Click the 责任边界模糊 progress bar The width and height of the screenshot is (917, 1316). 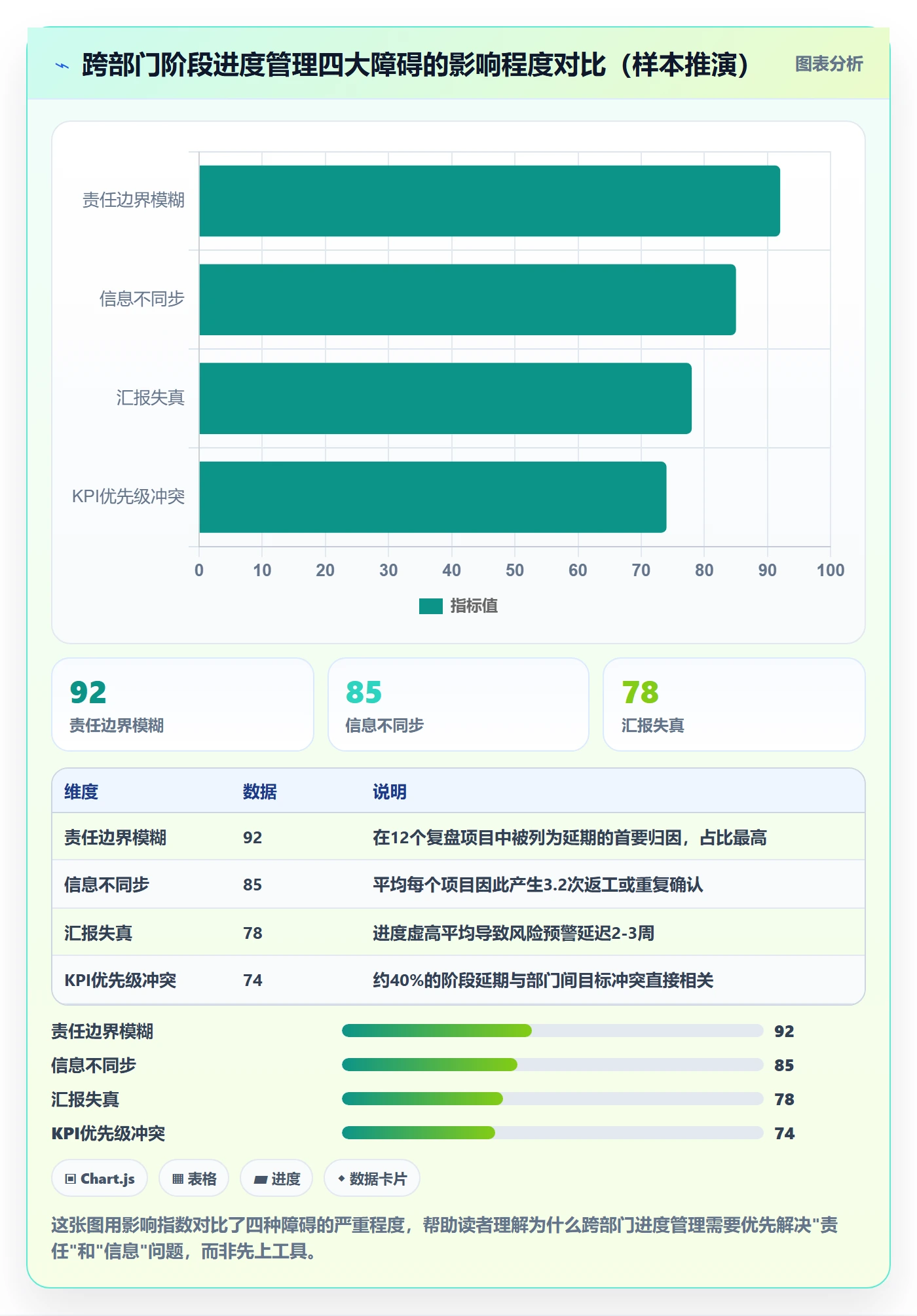(553, 1031)
